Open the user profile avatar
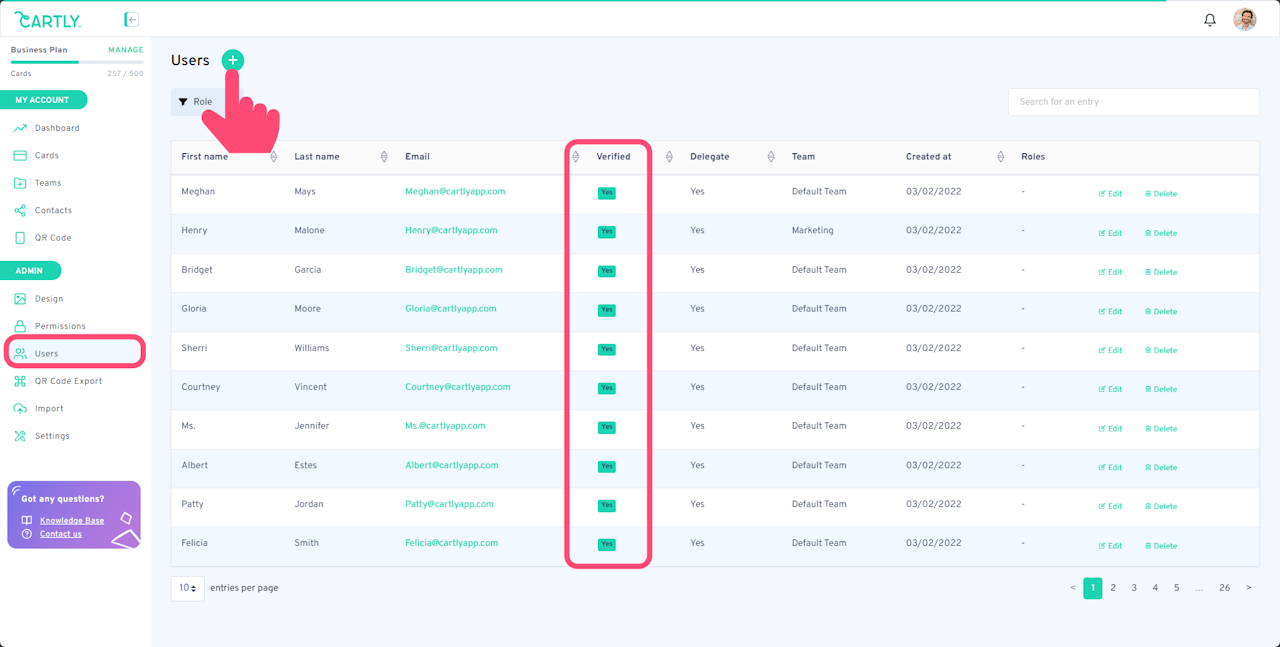This screenshot has height=647, width=1280. tap(1244, 20)
